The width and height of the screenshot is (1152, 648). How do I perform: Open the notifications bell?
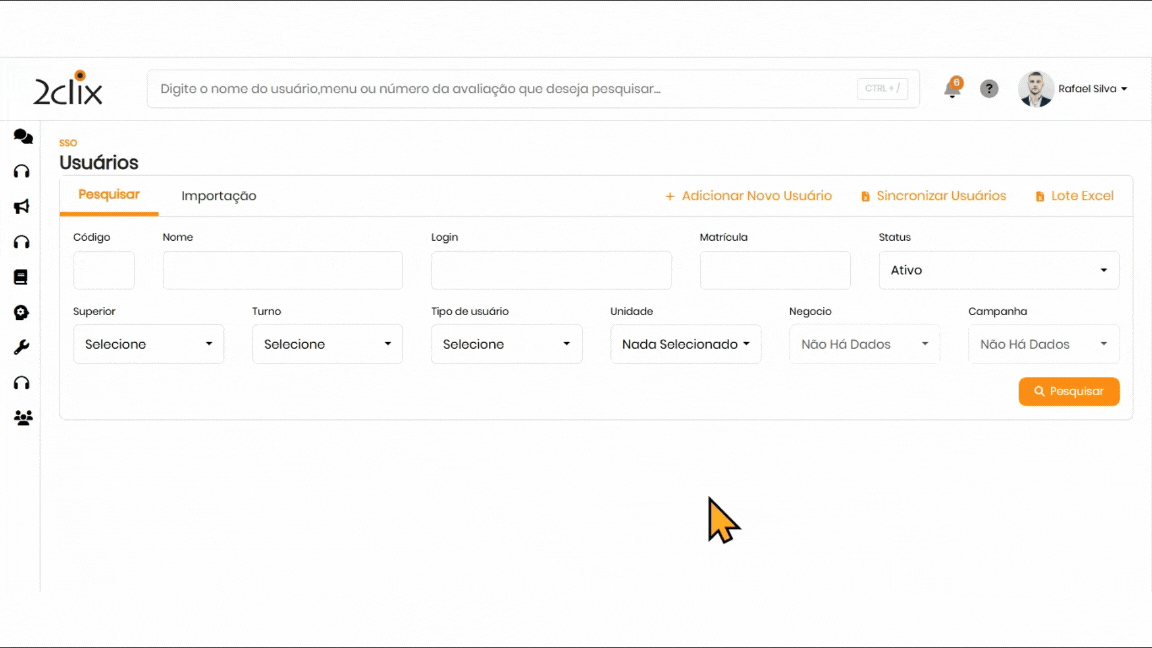pyautogui.click(x=952, y=89)
